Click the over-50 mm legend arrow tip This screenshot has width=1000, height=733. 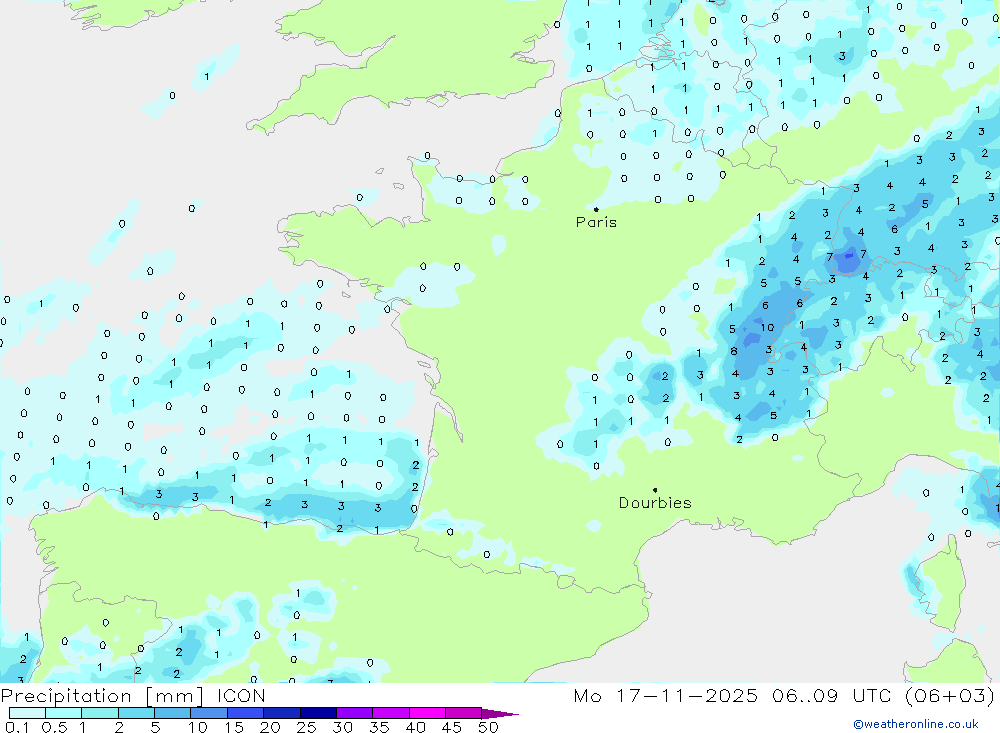pyautogui.click(x=501, y=714)
